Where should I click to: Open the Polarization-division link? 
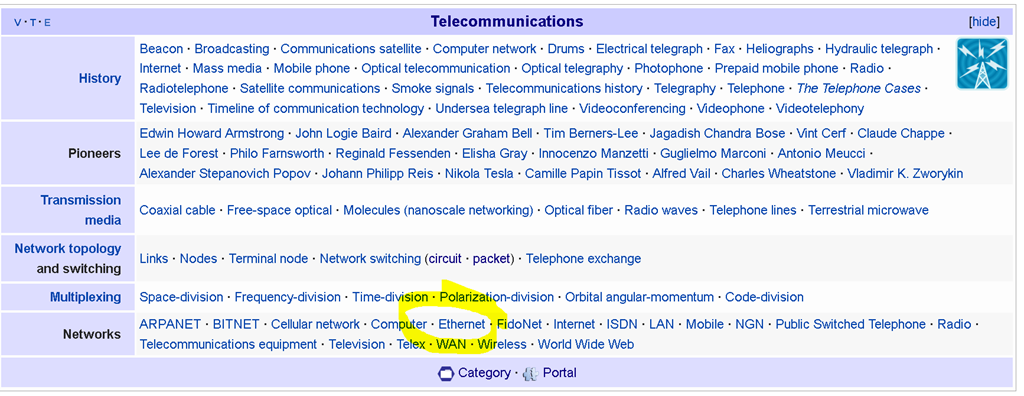[496, 297]
